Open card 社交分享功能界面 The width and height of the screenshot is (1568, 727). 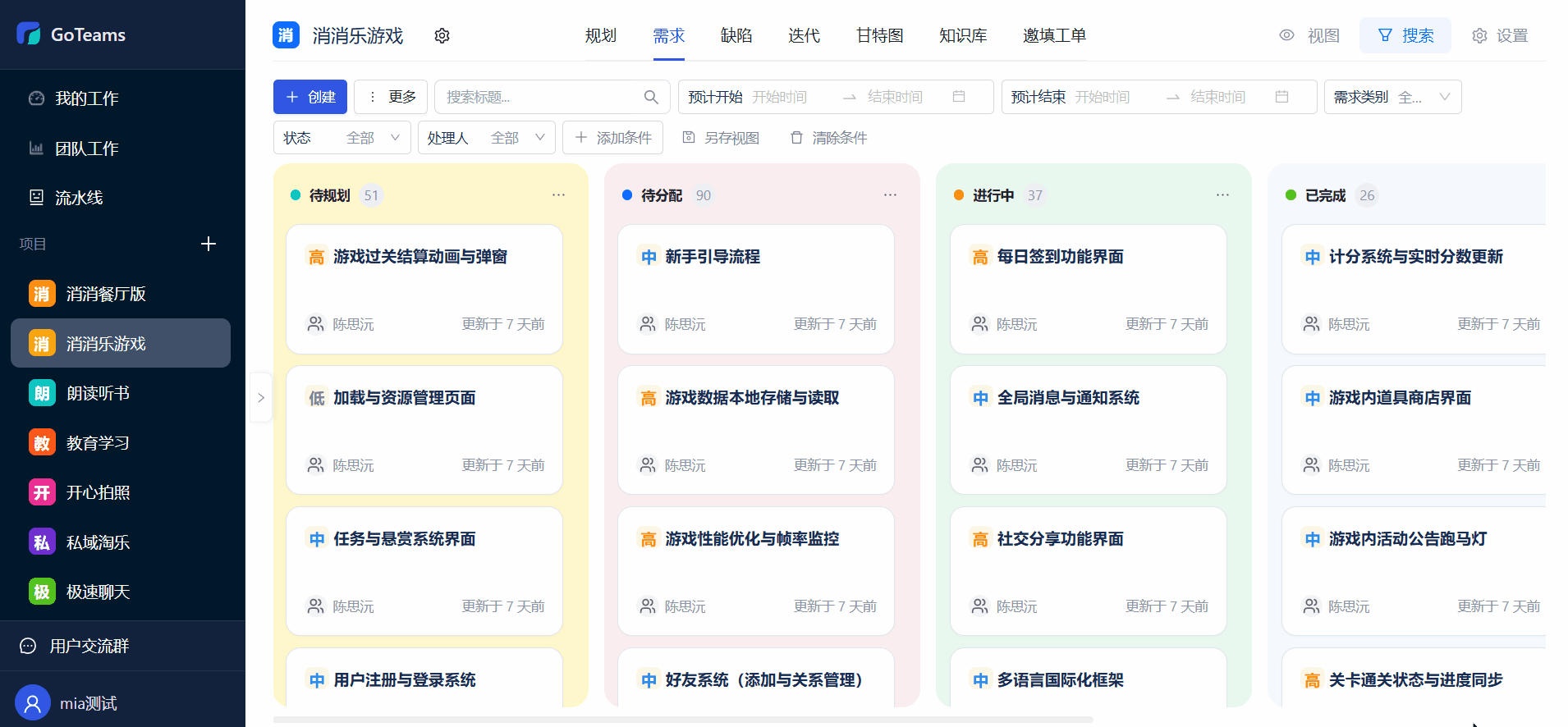pyautogui.click(x=1089, y=571)
